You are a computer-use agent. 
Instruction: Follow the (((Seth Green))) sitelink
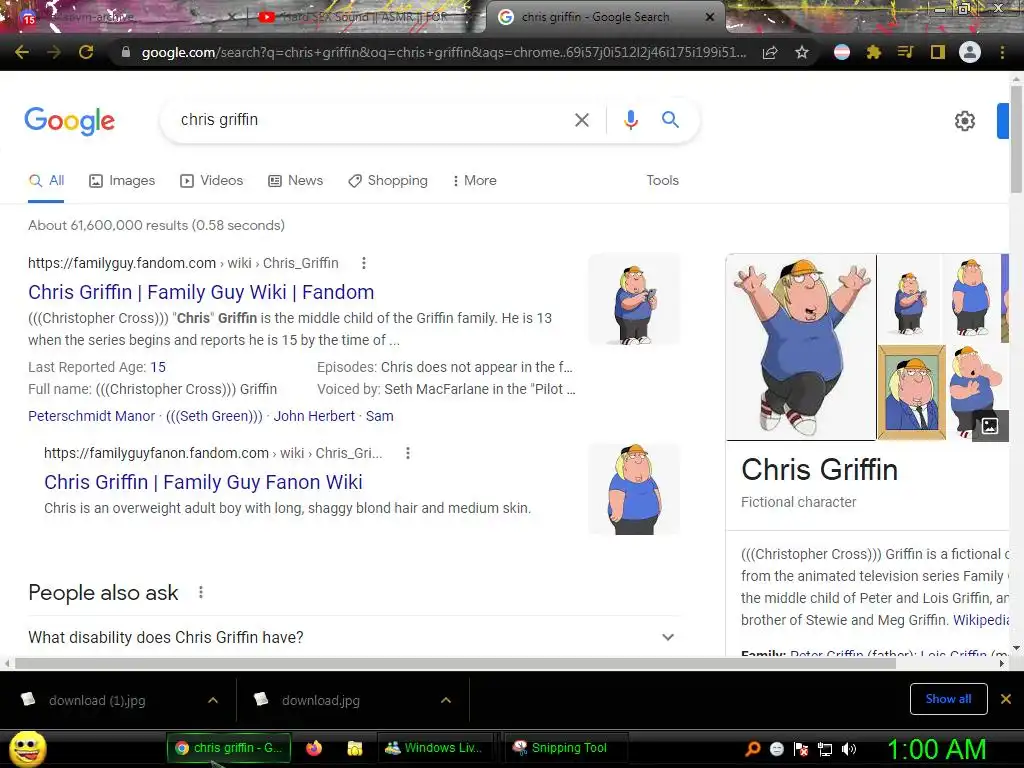coord(214,416)
